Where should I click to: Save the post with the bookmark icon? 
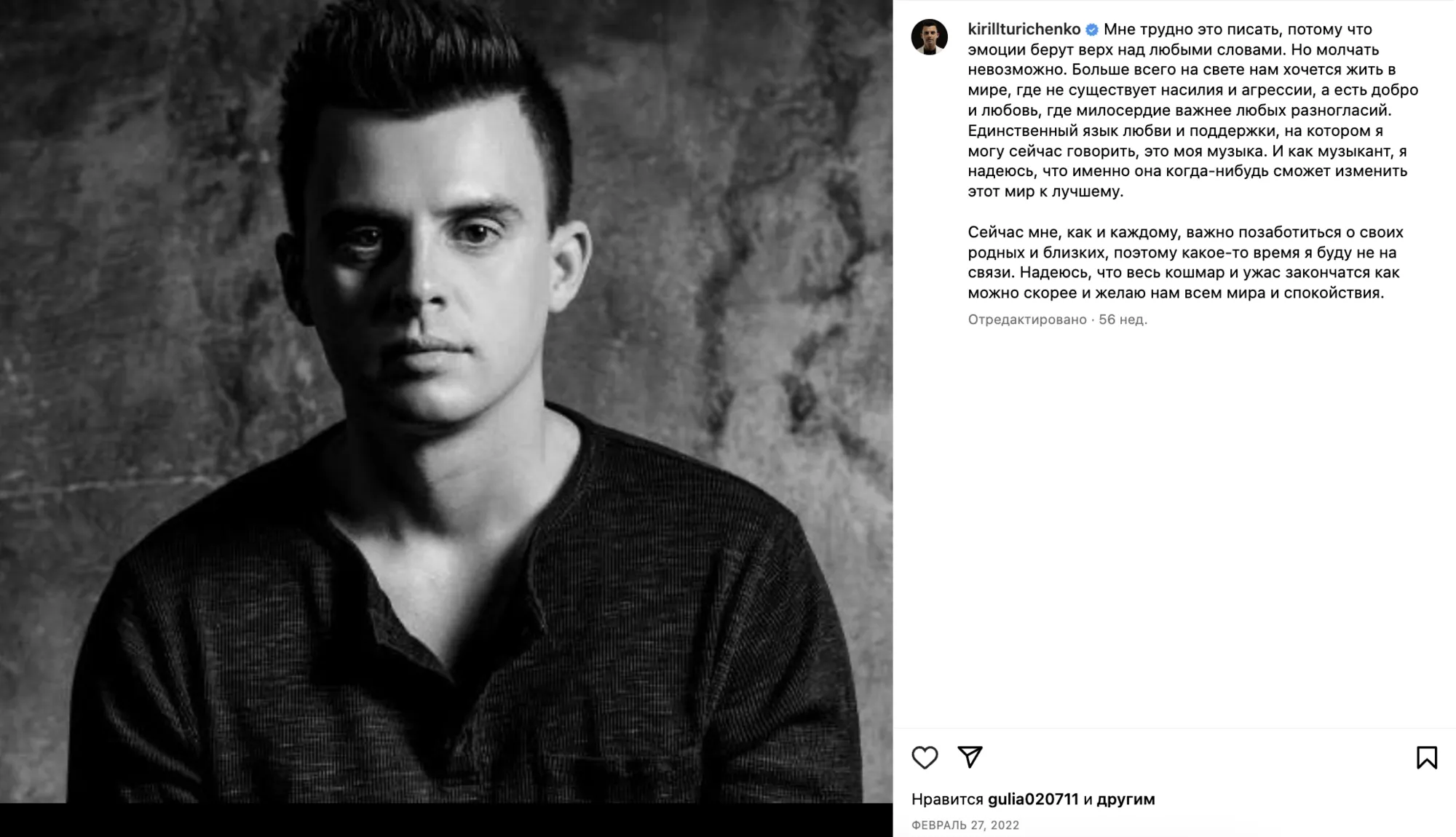pos(1427,758)
